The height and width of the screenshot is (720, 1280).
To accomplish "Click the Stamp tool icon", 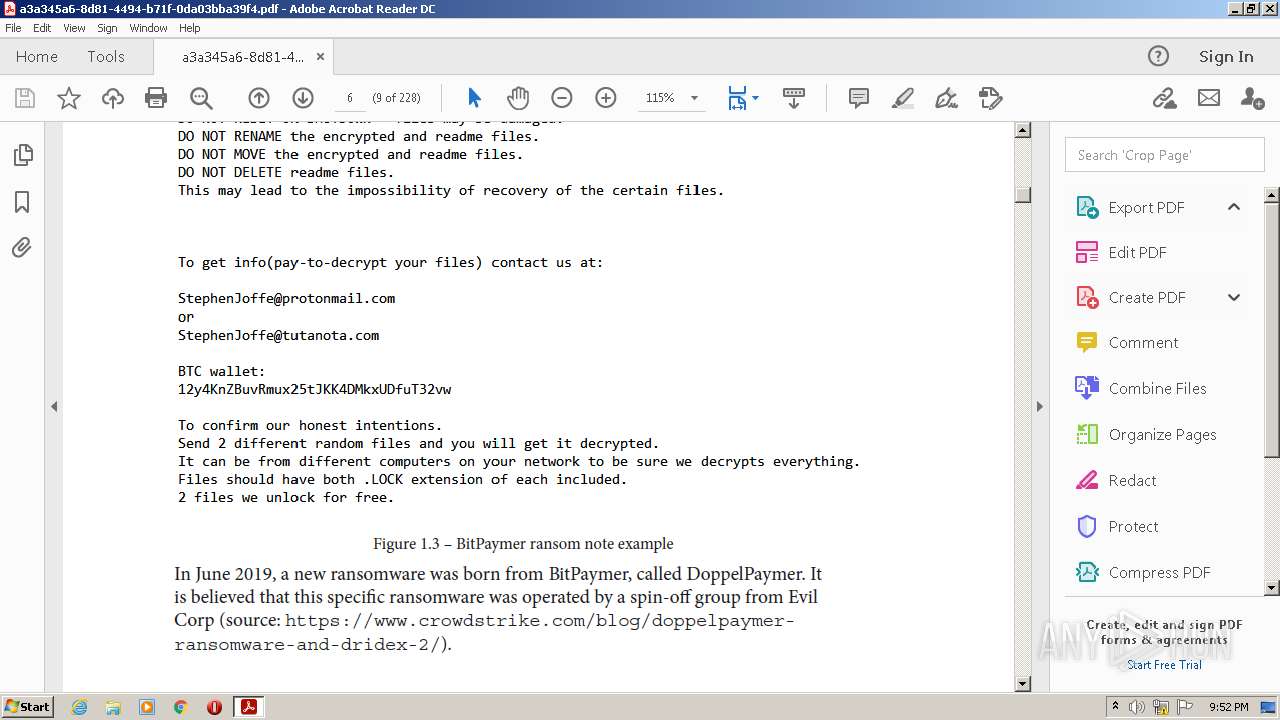I will pyautogui.click(x=990, y=98).
